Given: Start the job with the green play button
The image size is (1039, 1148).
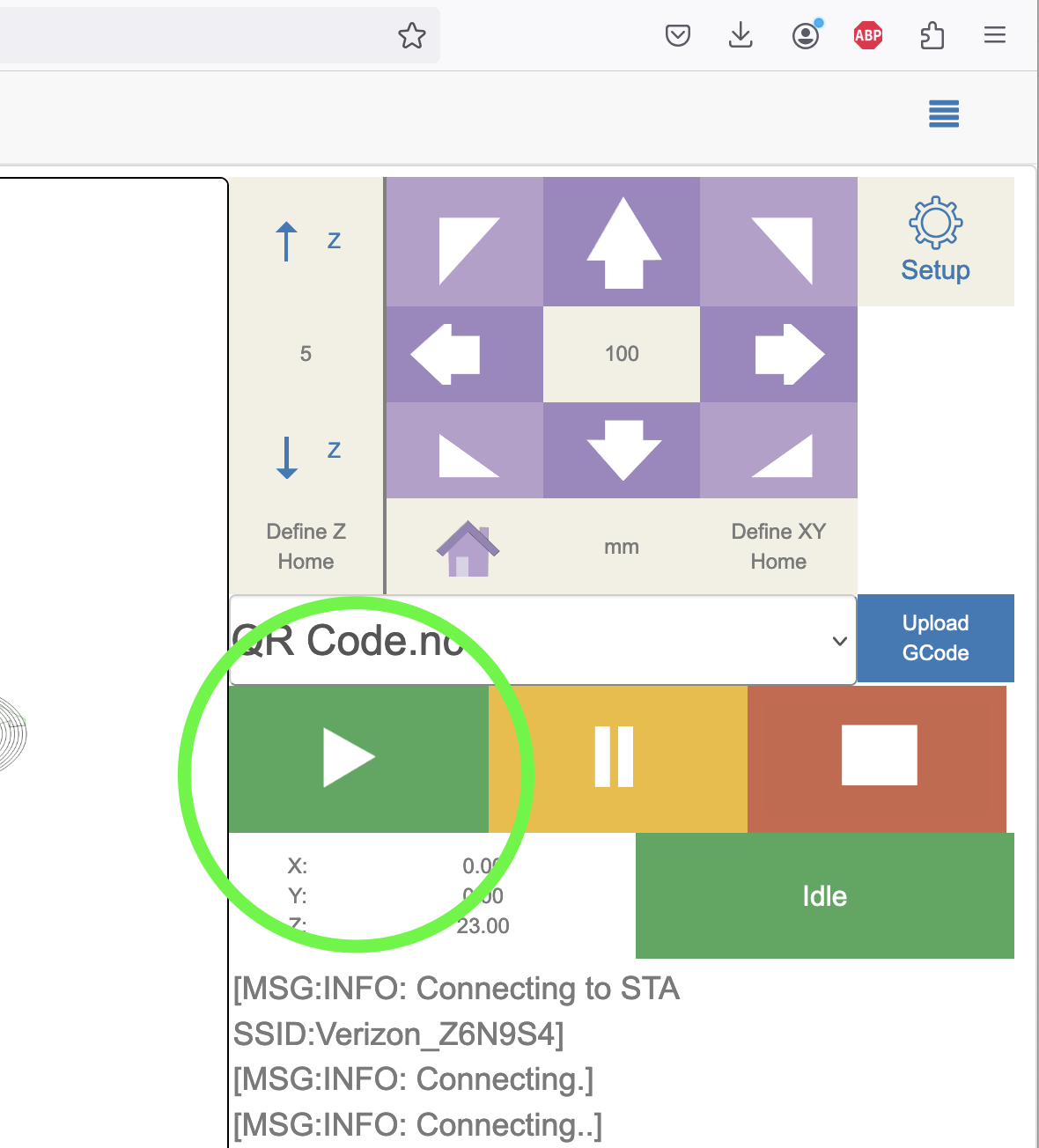Looking at the screenshot, I should click(357, 758).
